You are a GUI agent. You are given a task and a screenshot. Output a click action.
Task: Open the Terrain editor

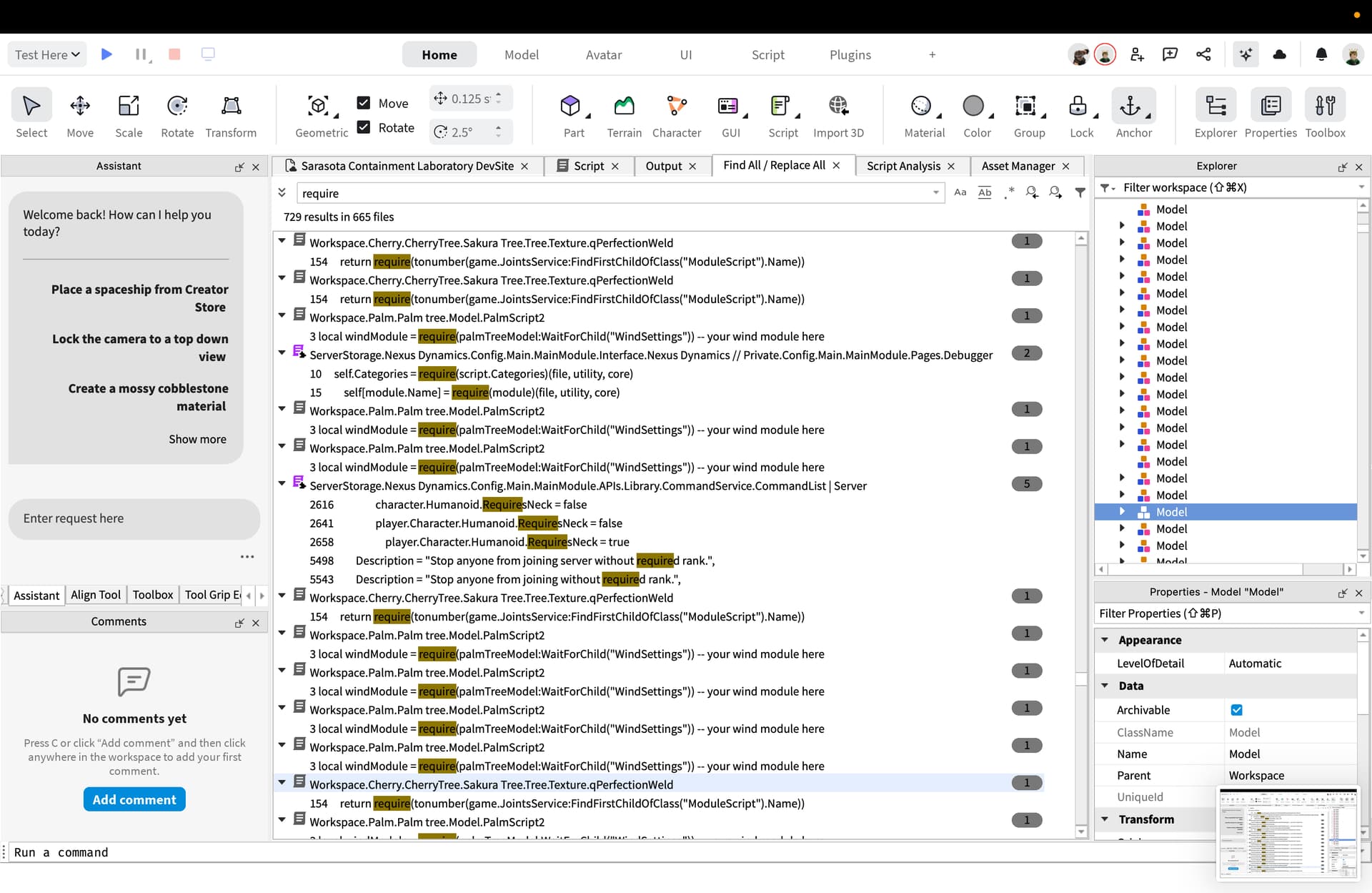click(x=624, y=114)
